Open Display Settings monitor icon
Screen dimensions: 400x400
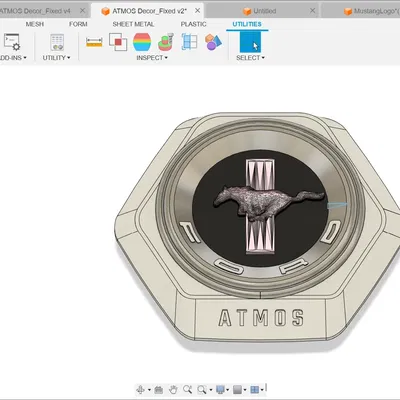point(220,389)
